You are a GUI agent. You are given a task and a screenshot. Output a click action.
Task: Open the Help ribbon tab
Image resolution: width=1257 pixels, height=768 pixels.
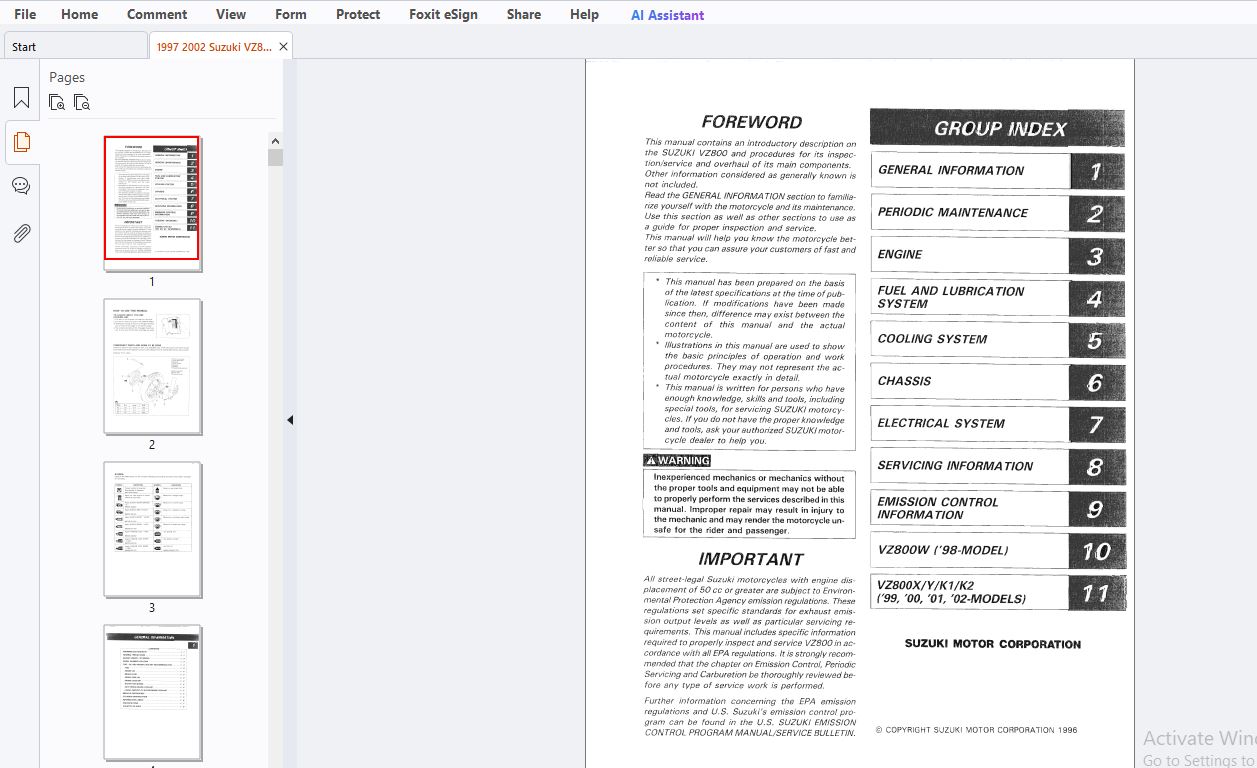pos(584,14)
